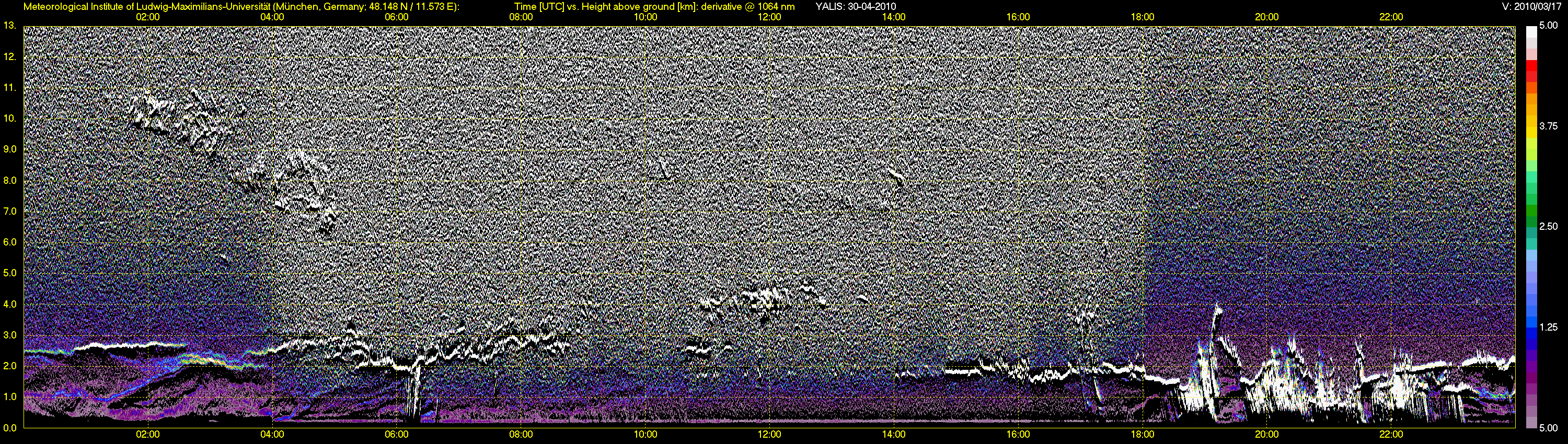
Task: Pick the red segment of the color scale
Action: pyautogui.click(x=1531, y=65)
